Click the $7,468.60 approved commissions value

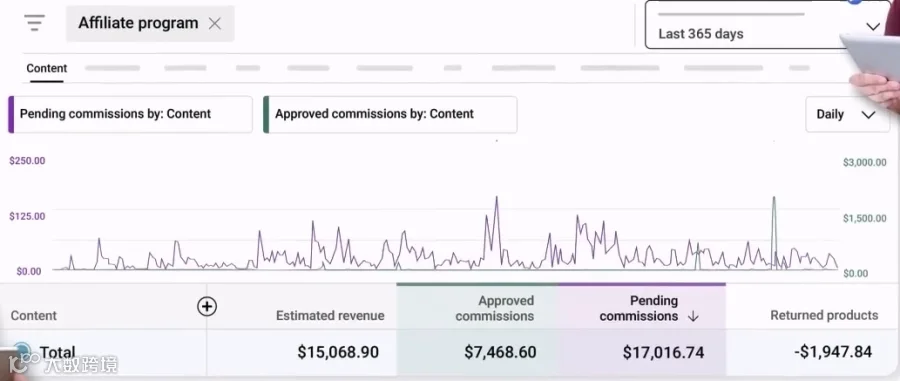[x=501, y=352]
